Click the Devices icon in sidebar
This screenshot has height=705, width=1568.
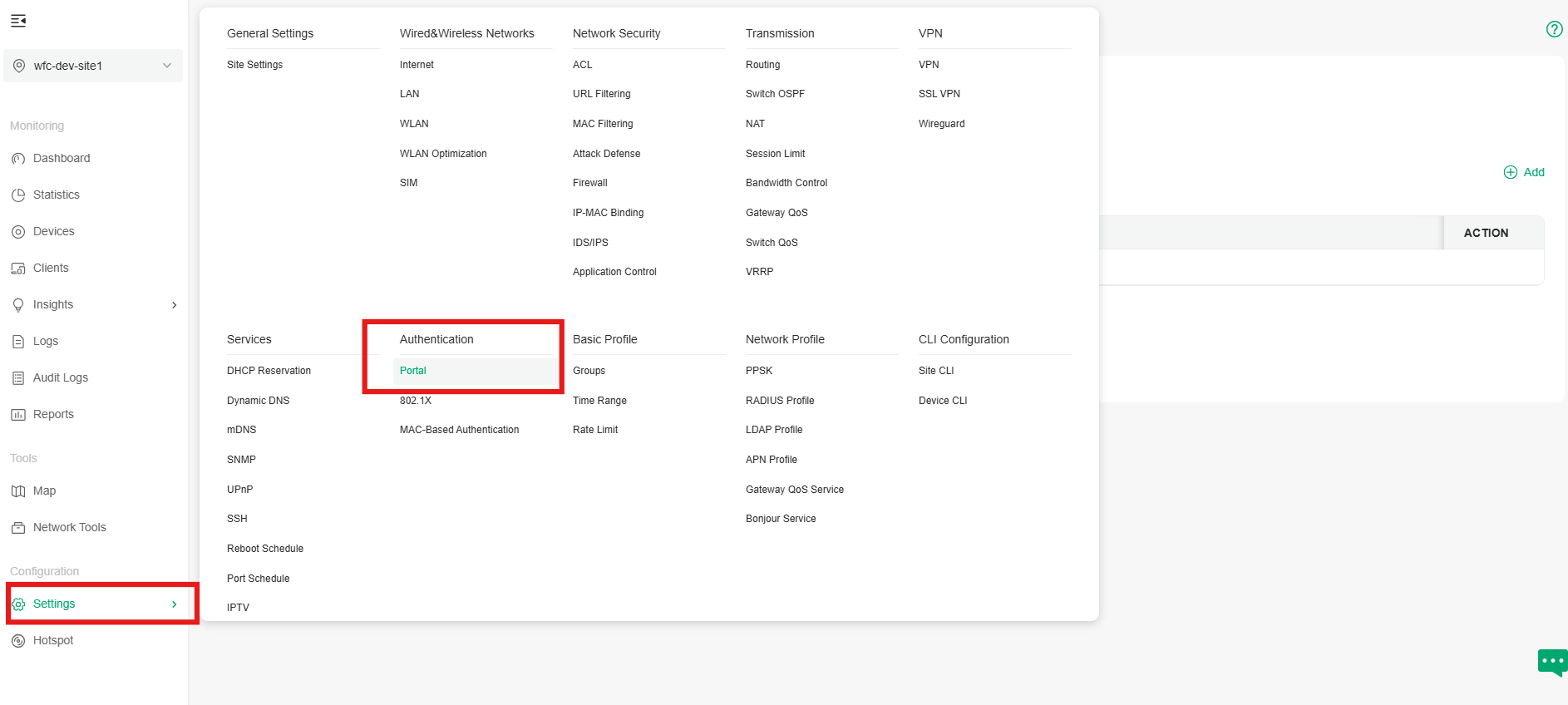tap(18, 232)
